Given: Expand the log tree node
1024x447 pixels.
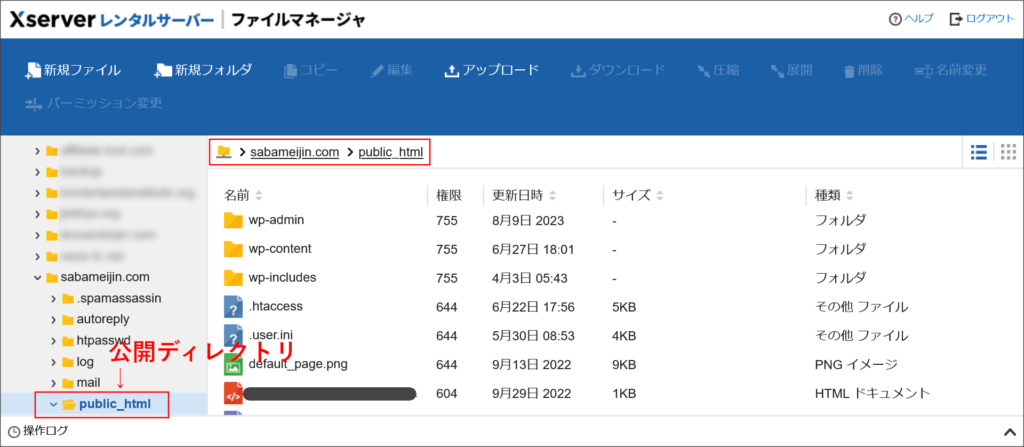Looking at the screenshot, I should pos(54,361).
